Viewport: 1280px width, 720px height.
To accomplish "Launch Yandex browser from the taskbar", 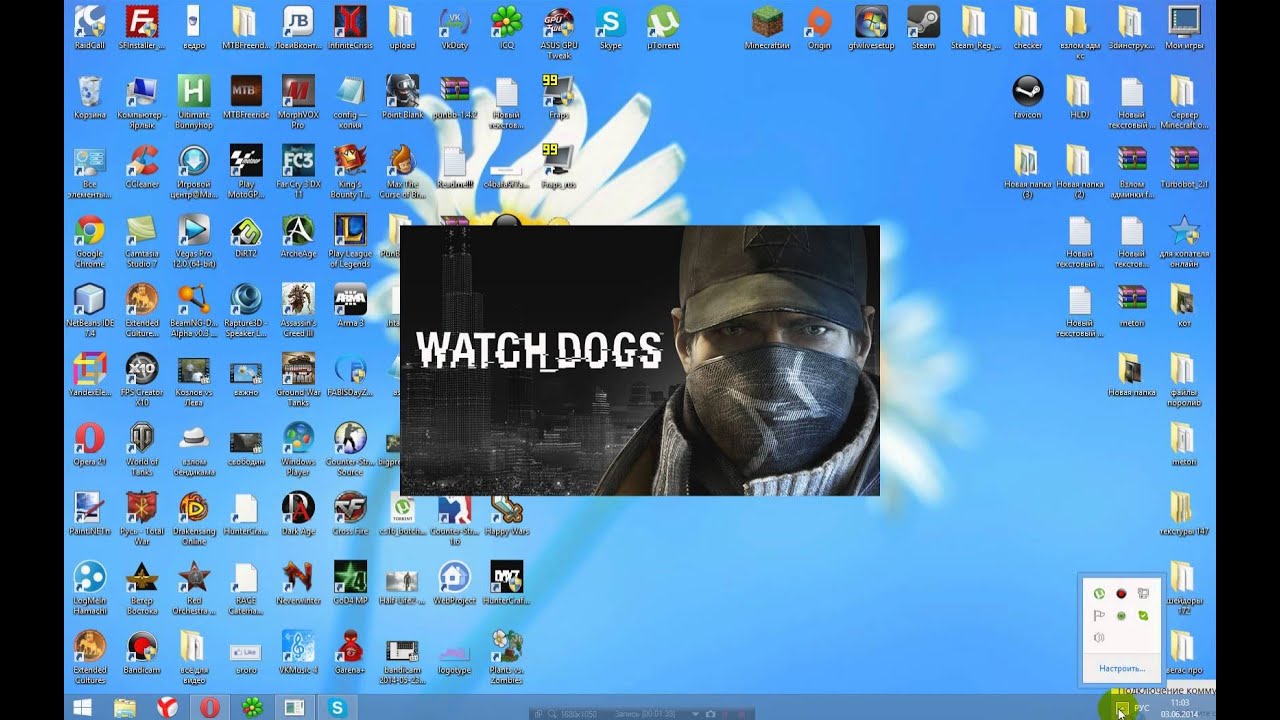I will (168, 707).
